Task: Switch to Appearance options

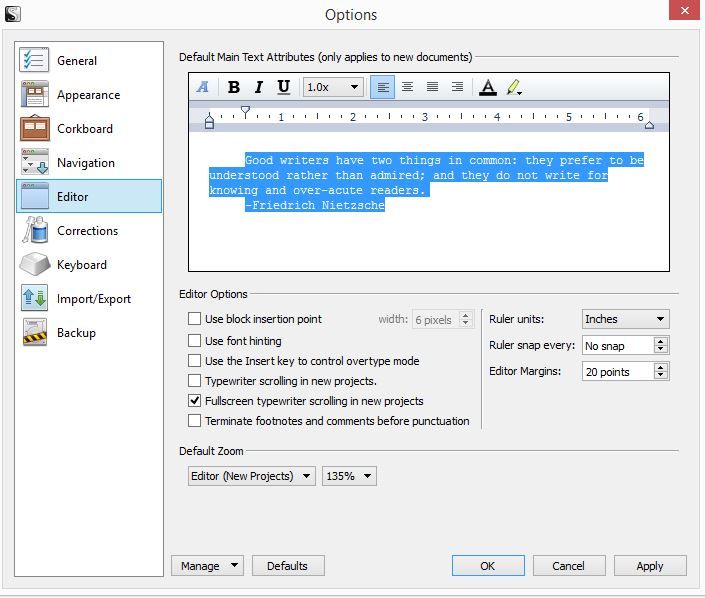Action: pos(89,94)
